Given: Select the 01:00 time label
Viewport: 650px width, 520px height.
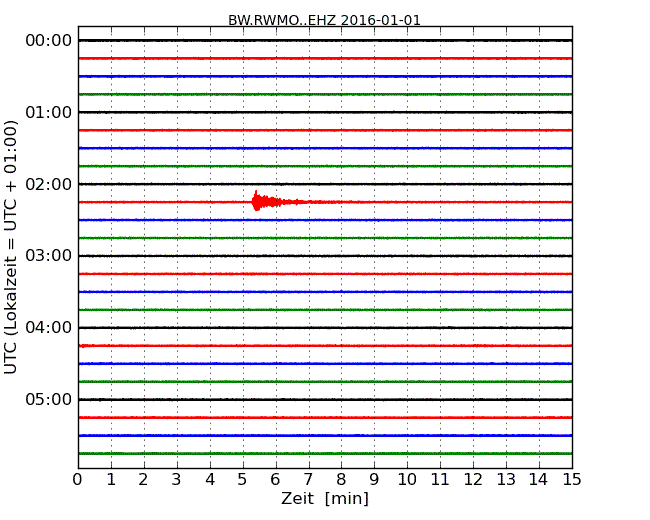Looking at the screenshot, I should 49,112.
